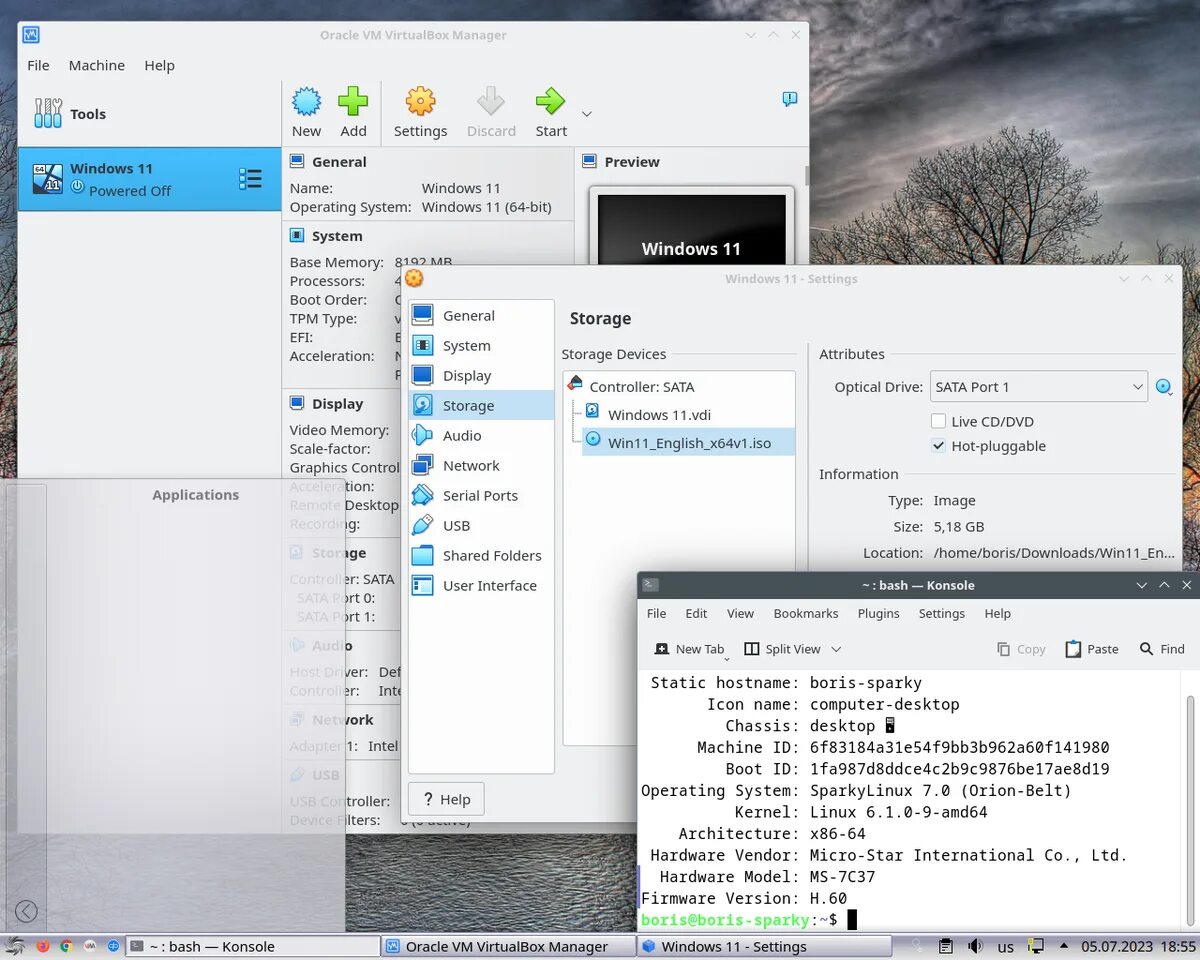The width and height of the screenshot is (1200, 960).
Task: Open the Bookmarks menu in Konsole
Action: (805, 613)
